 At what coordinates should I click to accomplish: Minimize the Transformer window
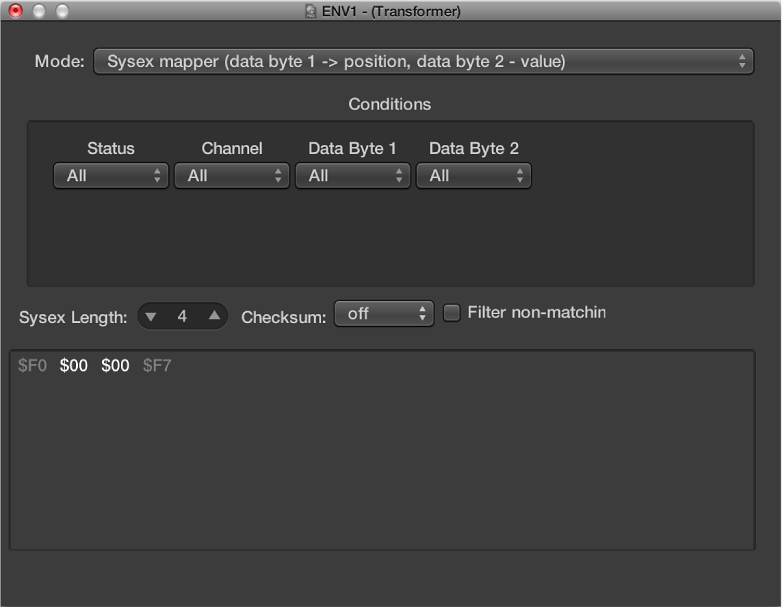coord(39,11)
